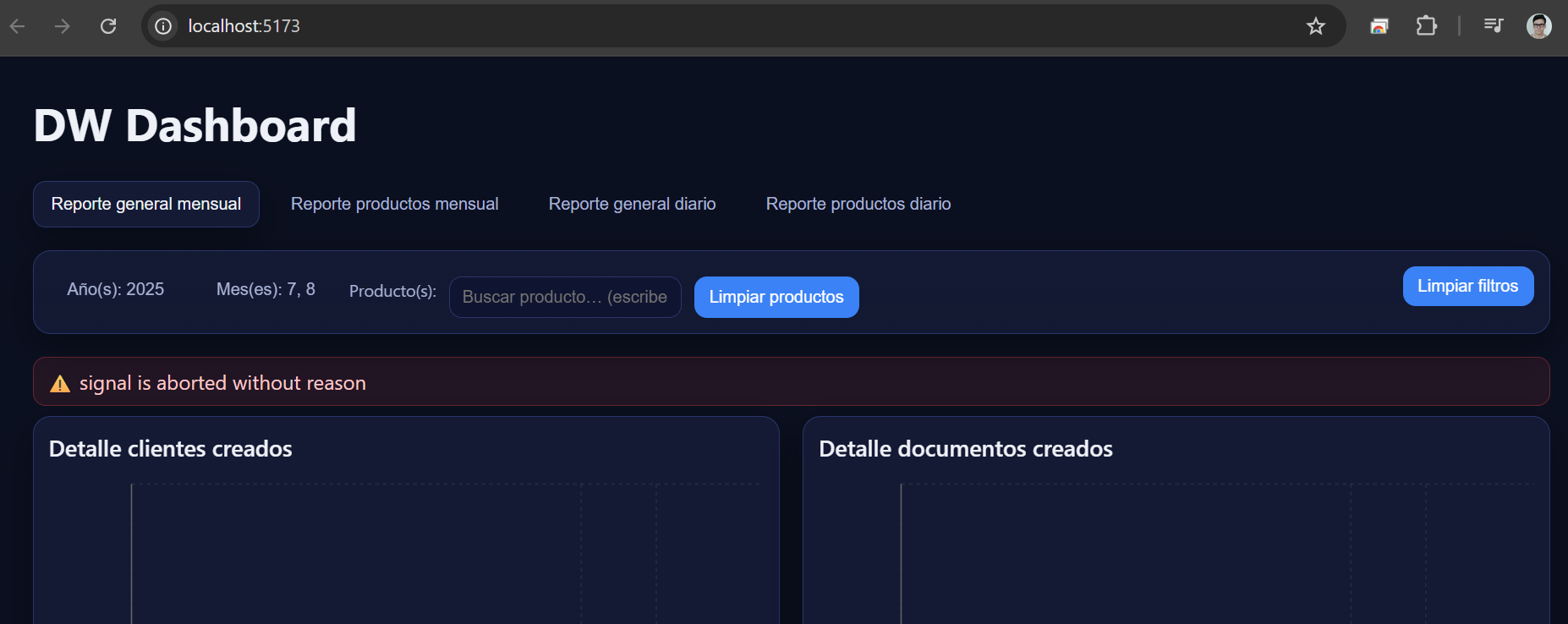Image resolution: width=1568 pixels, height=624 pixels.
Task: Click the colorful extension icon in toolbar
Action: click(x=1379, y=26)
